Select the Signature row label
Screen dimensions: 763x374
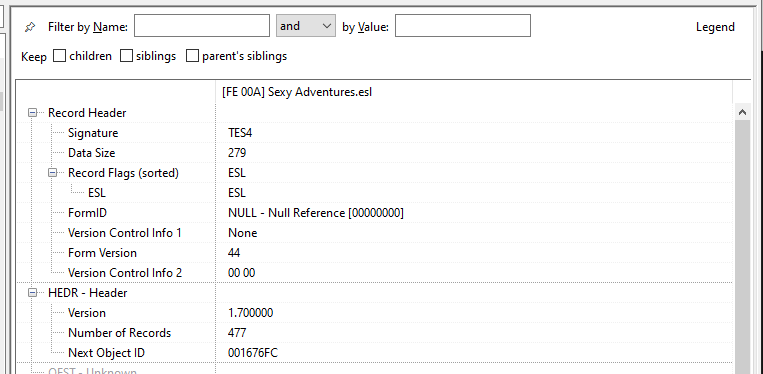[93, 133]
